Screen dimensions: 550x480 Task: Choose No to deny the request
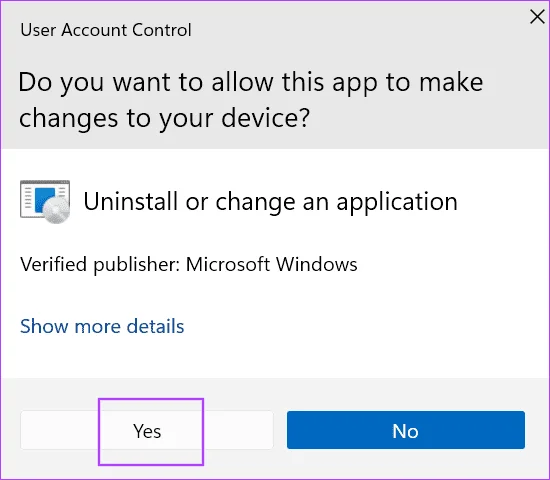click(x=406, y=430)
